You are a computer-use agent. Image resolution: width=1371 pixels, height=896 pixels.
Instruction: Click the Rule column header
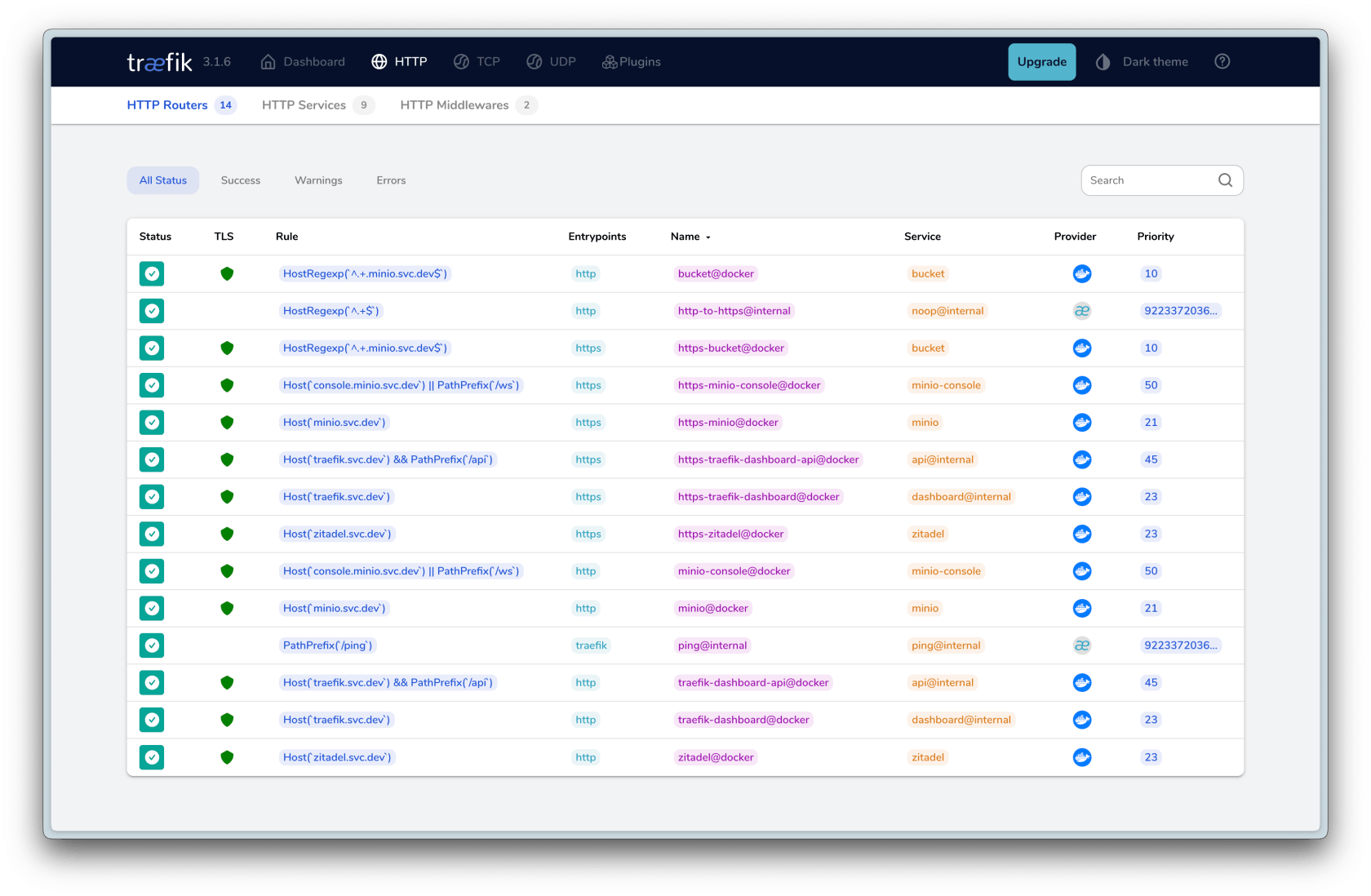[286, 237]
